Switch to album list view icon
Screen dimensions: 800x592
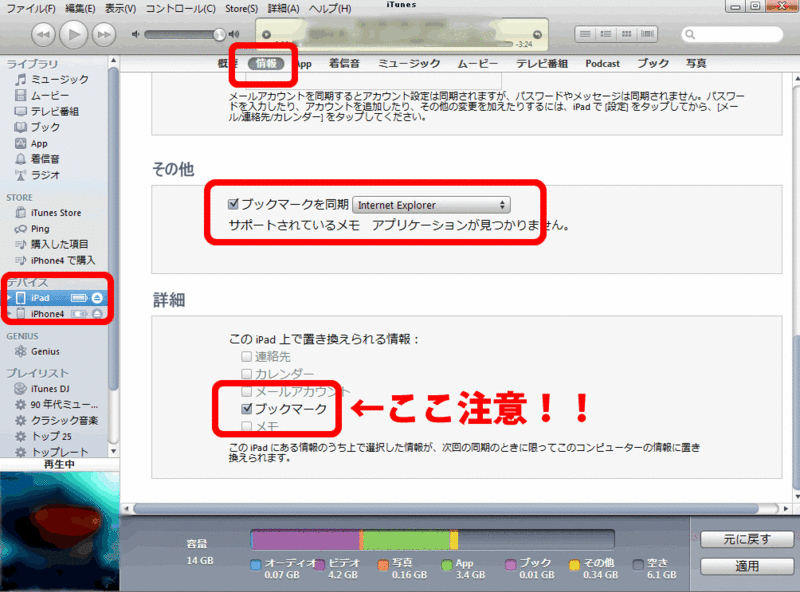[x=606, y=34]
